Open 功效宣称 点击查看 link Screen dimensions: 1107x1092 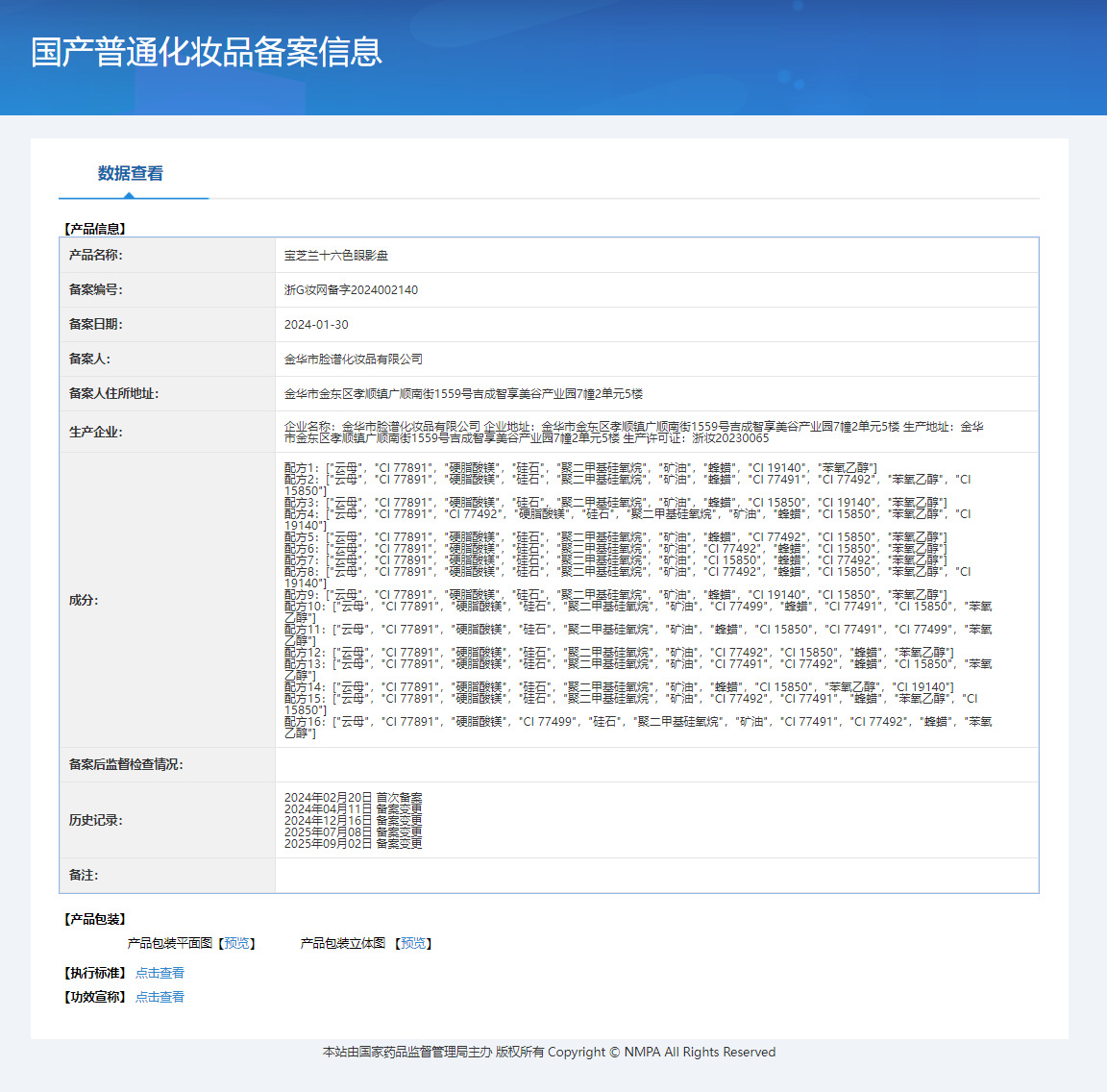point(160,997)
